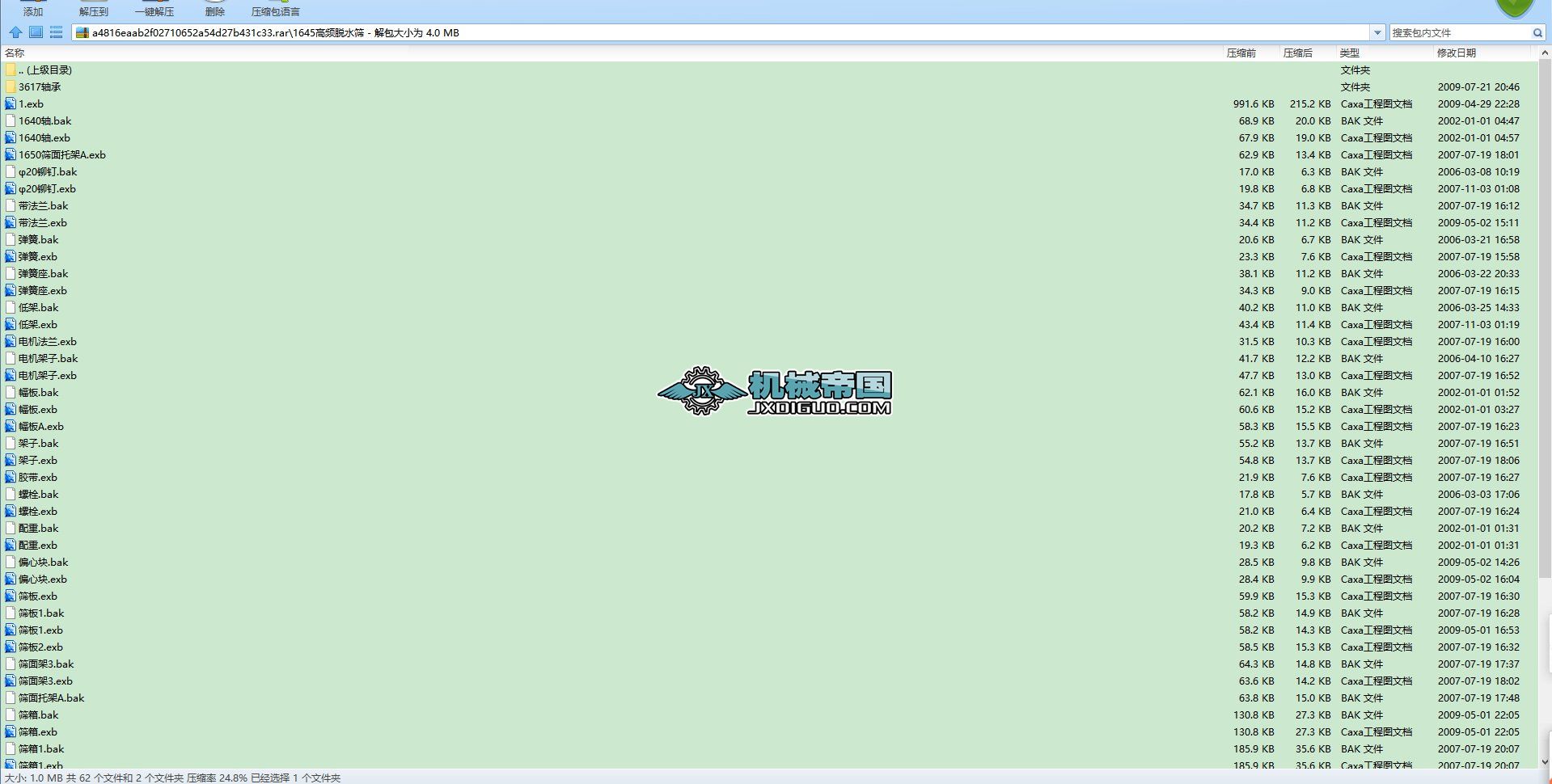Sort files by the 名称 column header
The height and width of the screenshot is (784, 1552).
click(15, 53)
